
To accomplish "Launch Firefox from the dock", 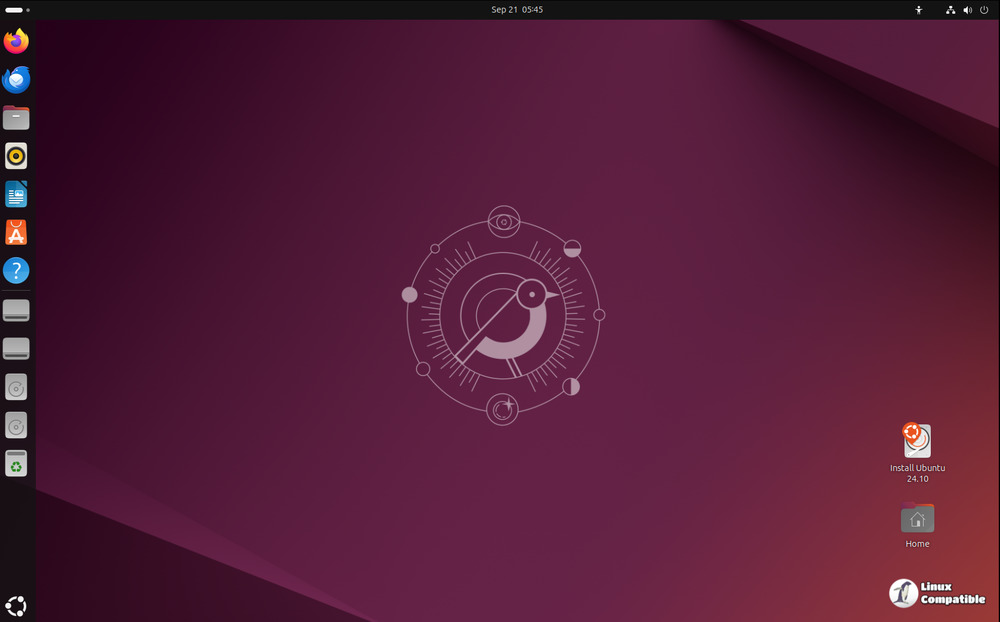I will pyautogui.click(x=16, y=41).
